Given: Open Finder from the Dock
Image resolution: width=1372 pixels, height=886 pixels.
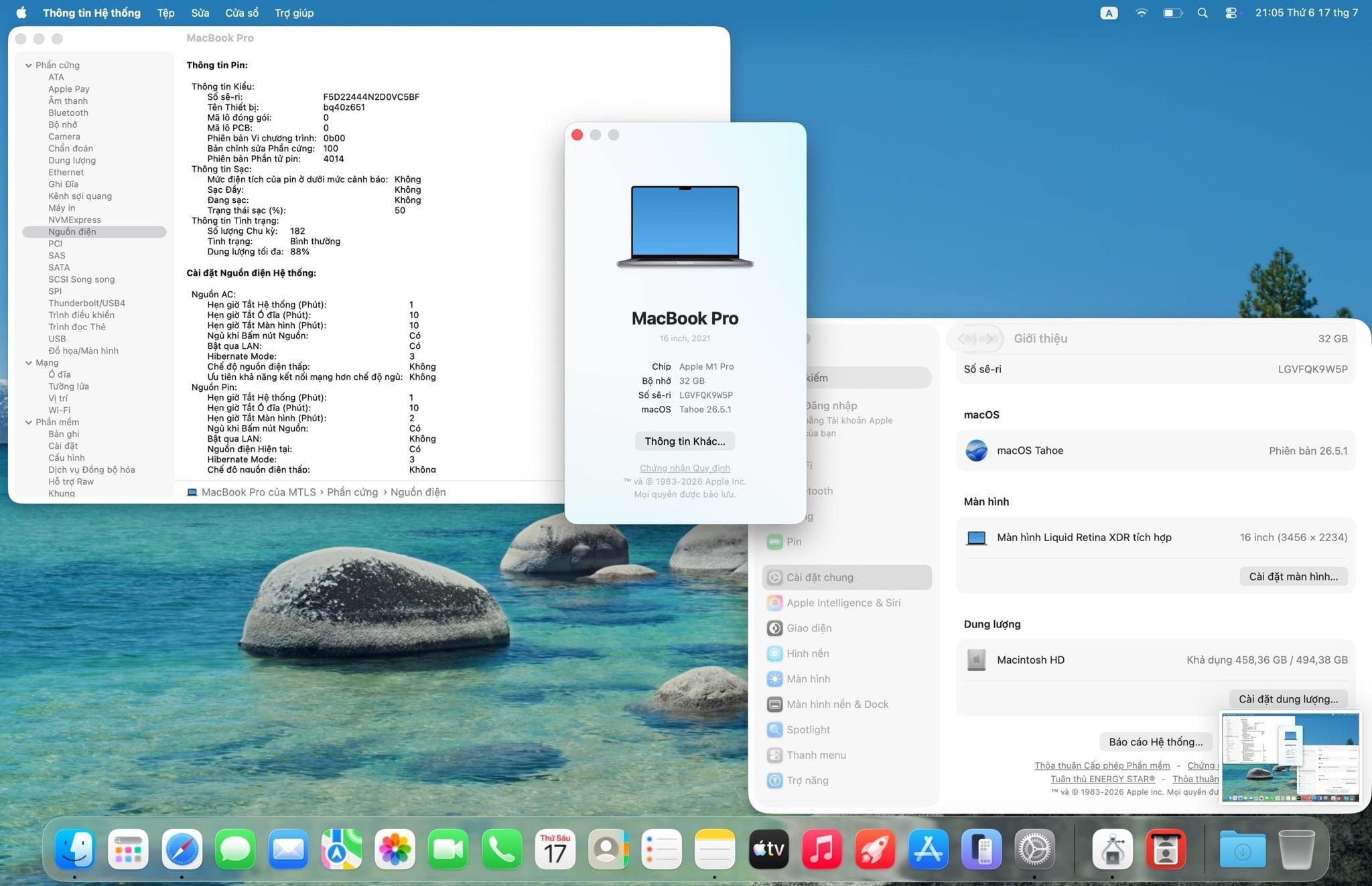Looking at the screenshot, I should pos(74,849).
